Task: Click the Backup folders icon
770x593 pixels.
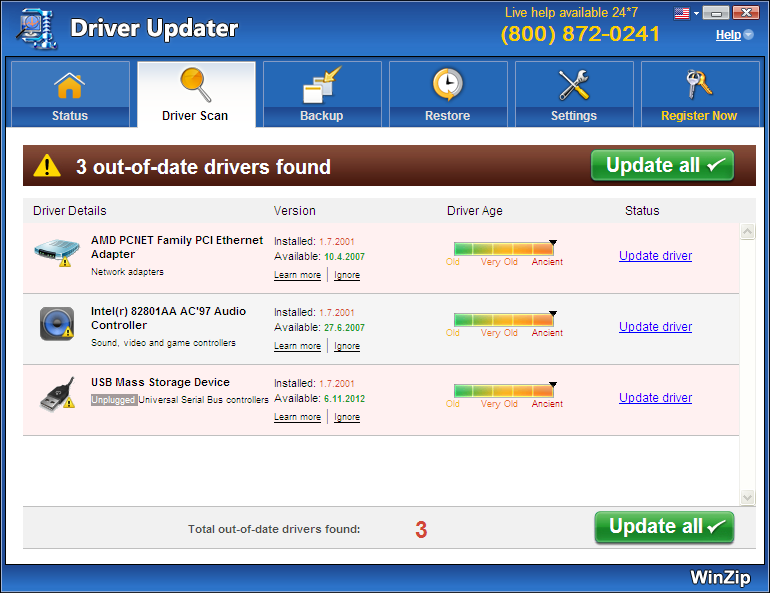Action: coord(322,84)
